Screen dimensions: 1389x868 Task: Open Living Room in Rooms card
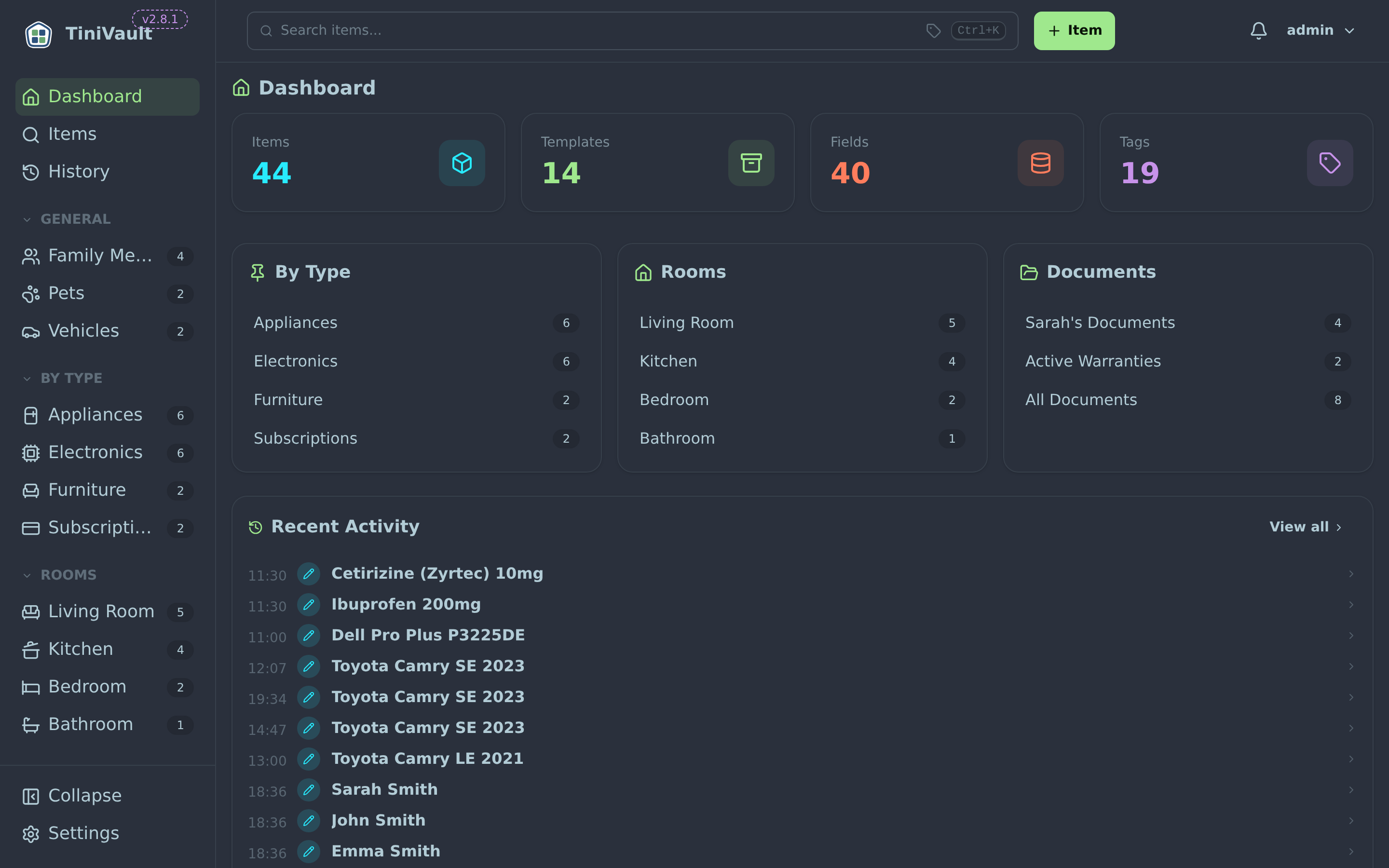[802, 323]
